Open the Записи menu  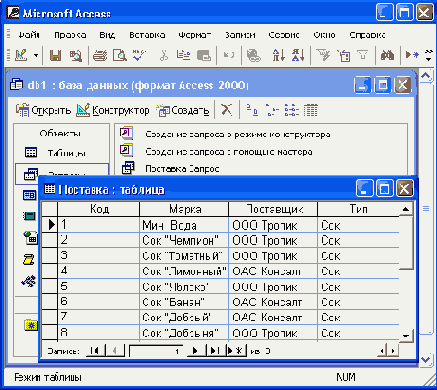click(240, 35)
